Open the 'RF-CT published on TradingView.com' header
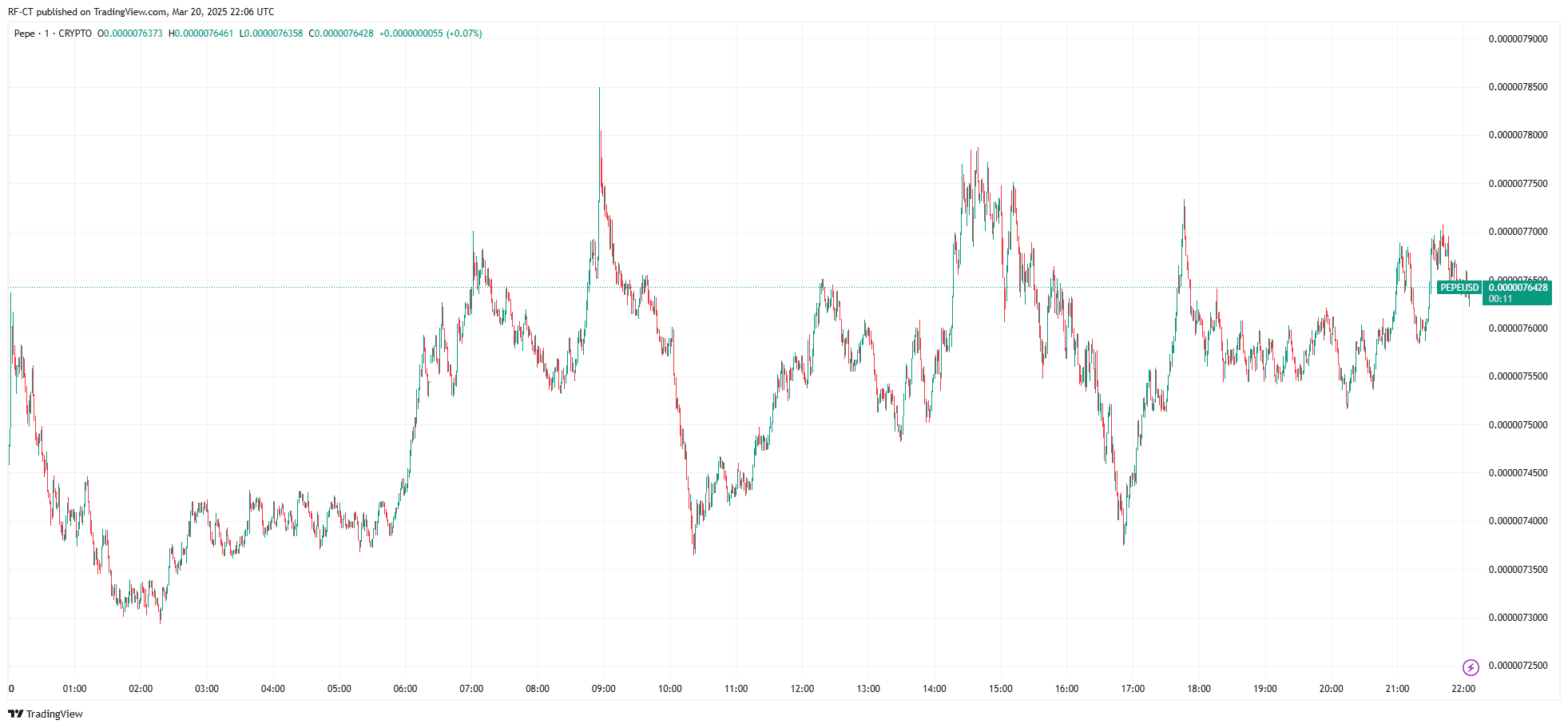 coord(141,12)
